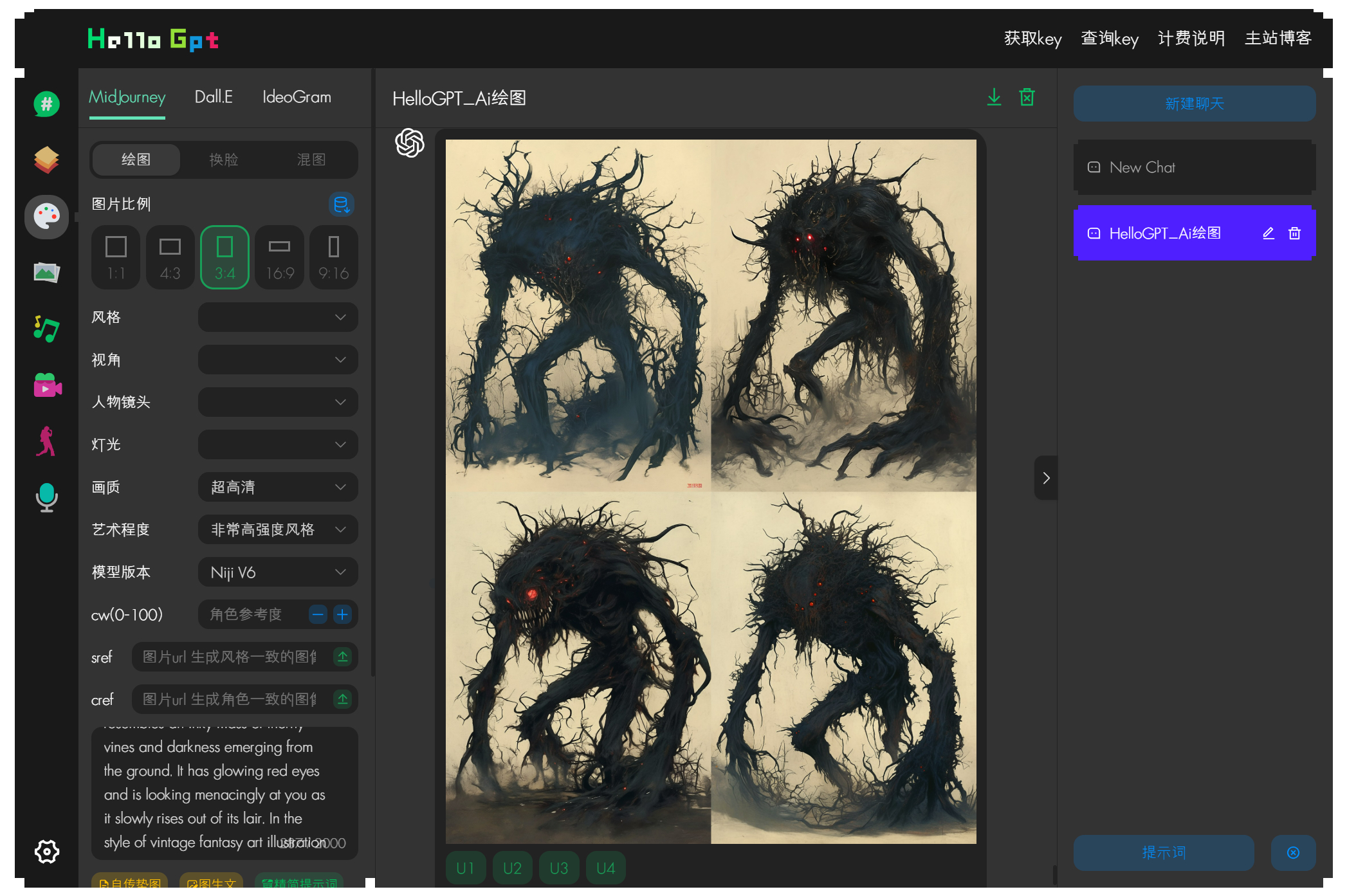The height and width of the screenshot is (896, 1347).
Task: Open the 视角 dropdown
Action: click(x=278, y=360)
